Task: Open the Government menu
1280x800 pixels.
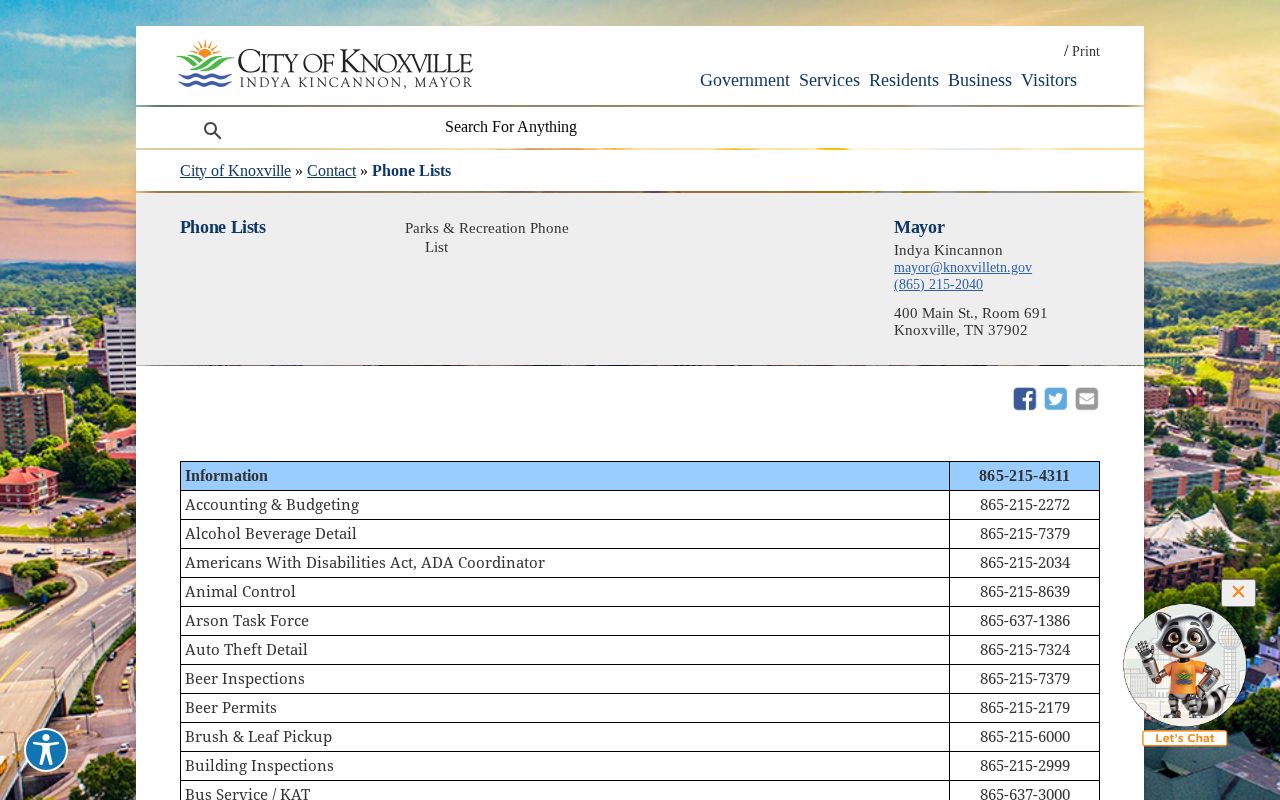Action: click(745, 80)
